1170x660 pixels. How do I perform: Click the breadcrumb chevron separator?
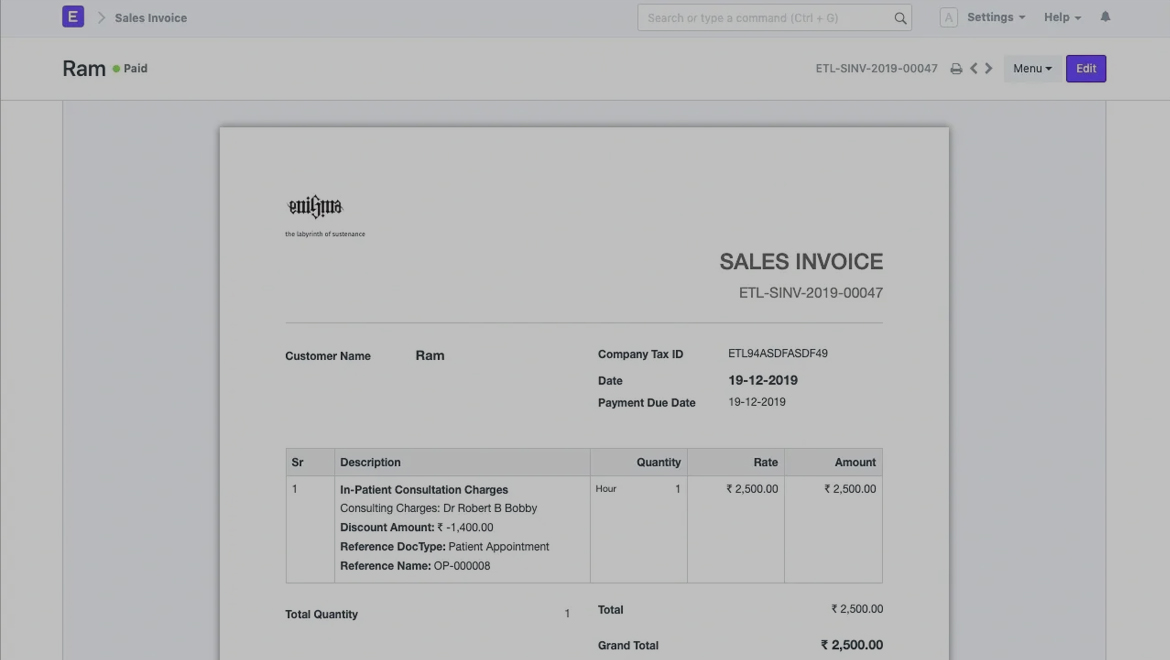coord(101,18)
